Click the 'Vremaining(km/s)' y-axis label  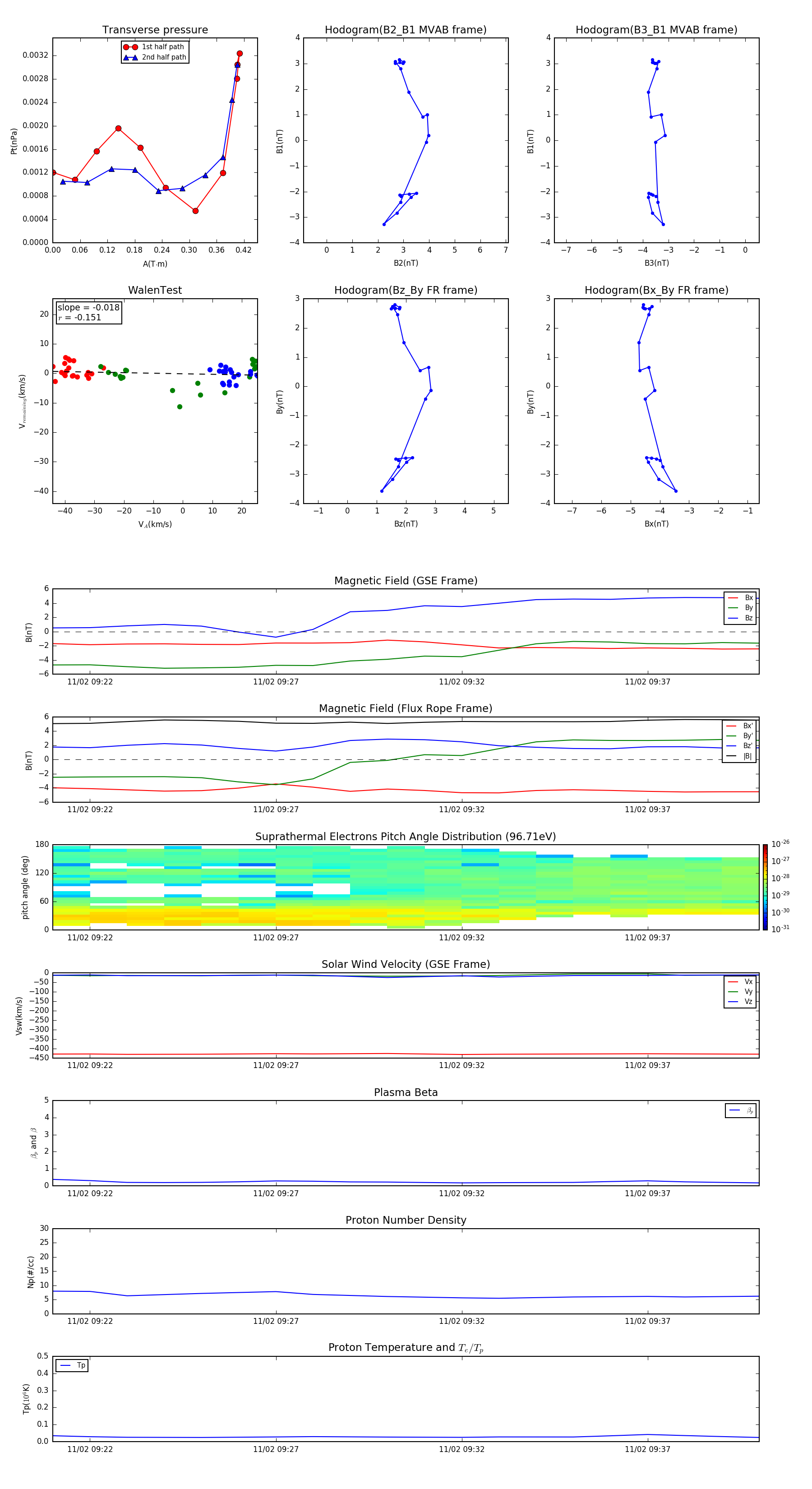[22, 401]
